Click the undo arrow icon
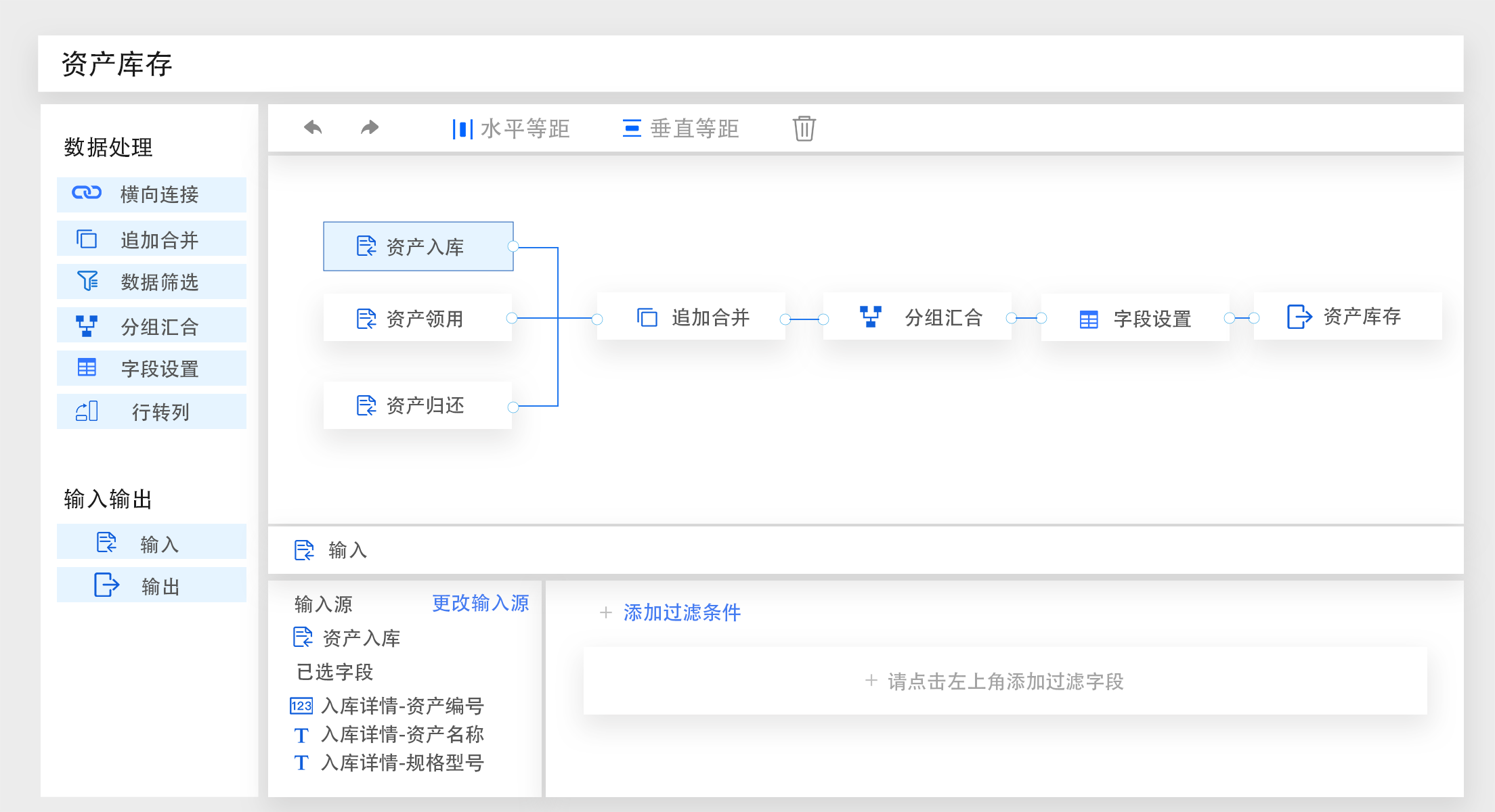Screen dimensions: 1495x812 [313, 127]
